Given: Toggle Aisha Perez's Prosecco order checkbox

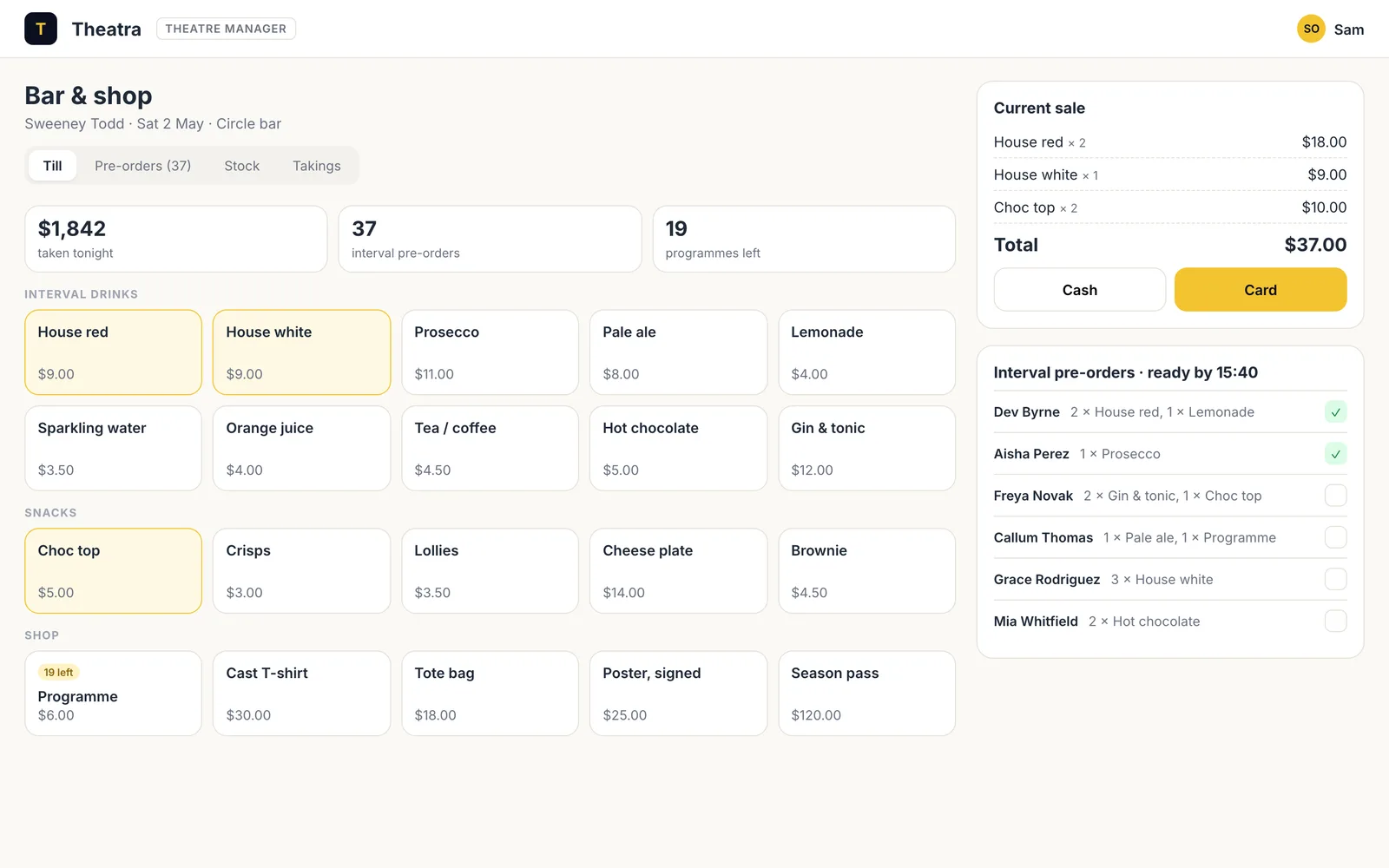Looking at the screenshot, I should pos(1335,454).
